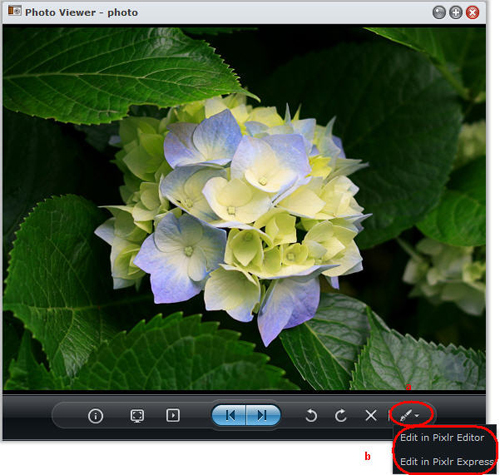This screenshot has height=475, width=500.
Task: Rotate the photo counterclockwise
Action: pyautogui.click(x=311, y=416)
